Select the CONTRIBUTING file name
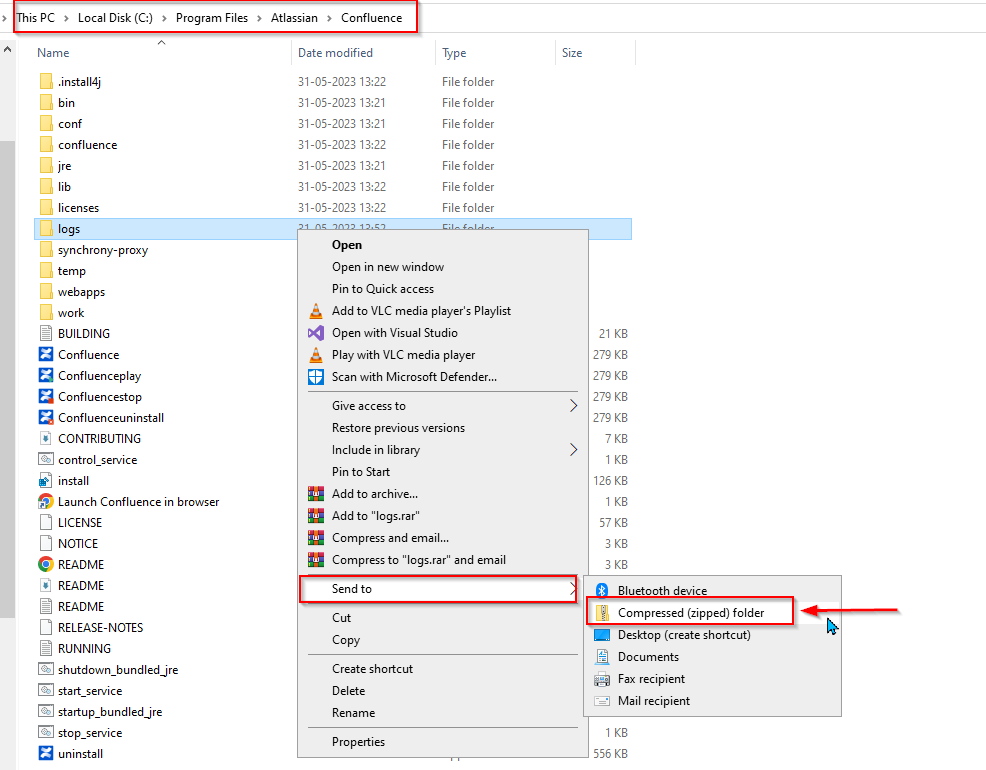Screen dimensions: 986x770 tap(99, 439)
